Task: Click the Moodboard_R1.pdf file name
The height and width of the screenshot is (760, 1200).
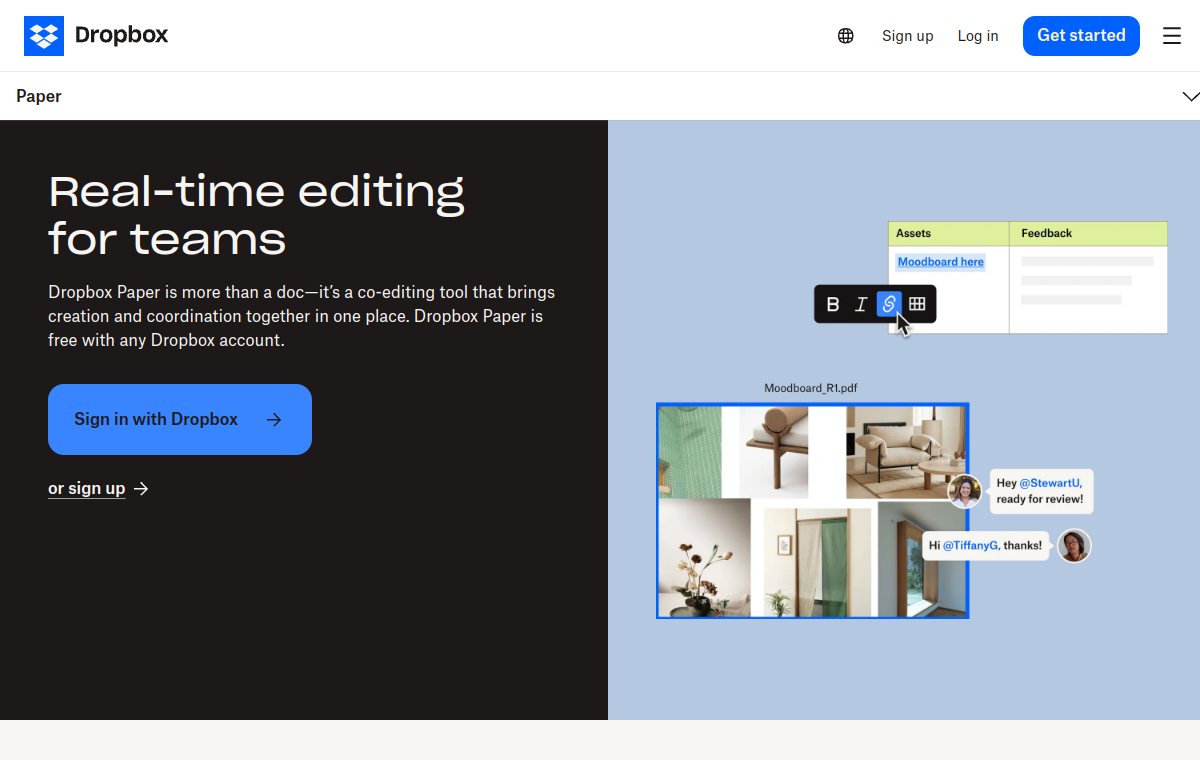Action: (811, 388)
